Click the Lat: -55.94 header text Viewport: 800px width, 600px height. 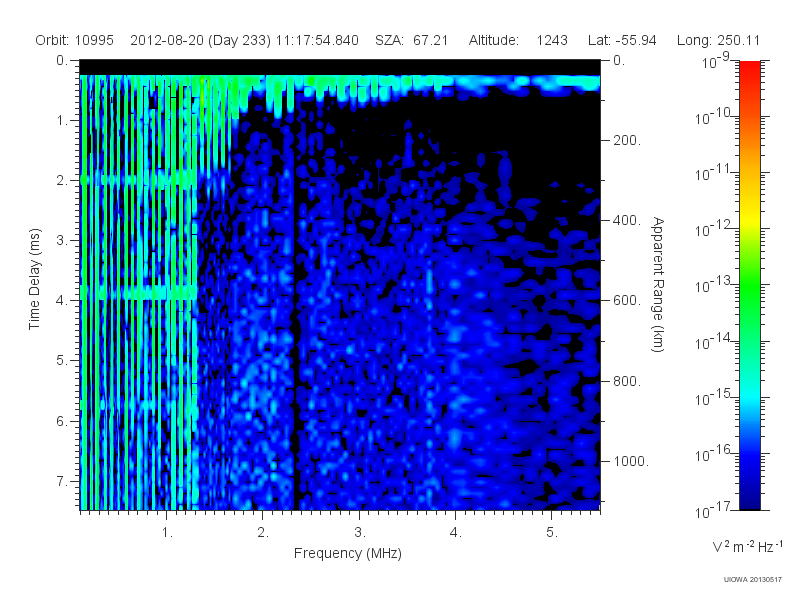tap(622, 40)
